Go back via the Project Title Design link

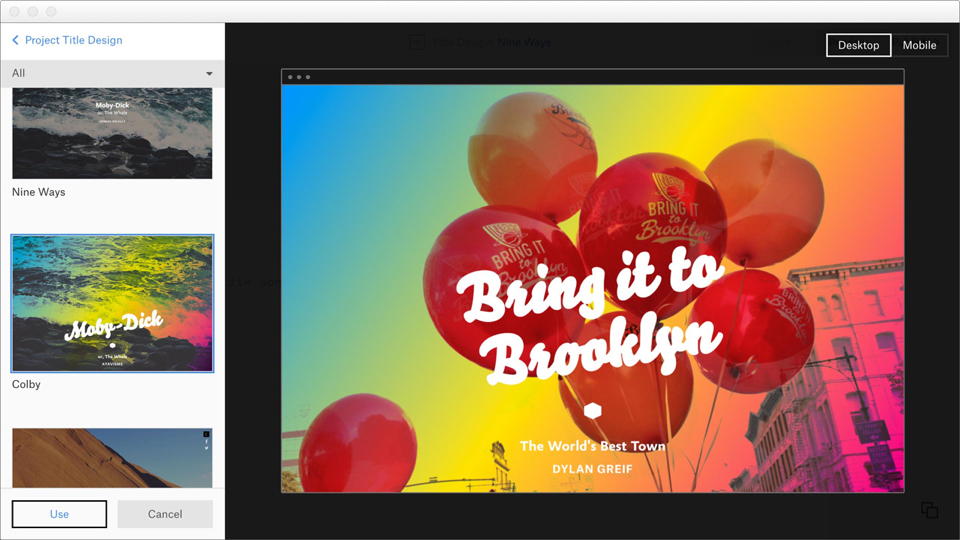pyautogui.click(x=74, y=41)
